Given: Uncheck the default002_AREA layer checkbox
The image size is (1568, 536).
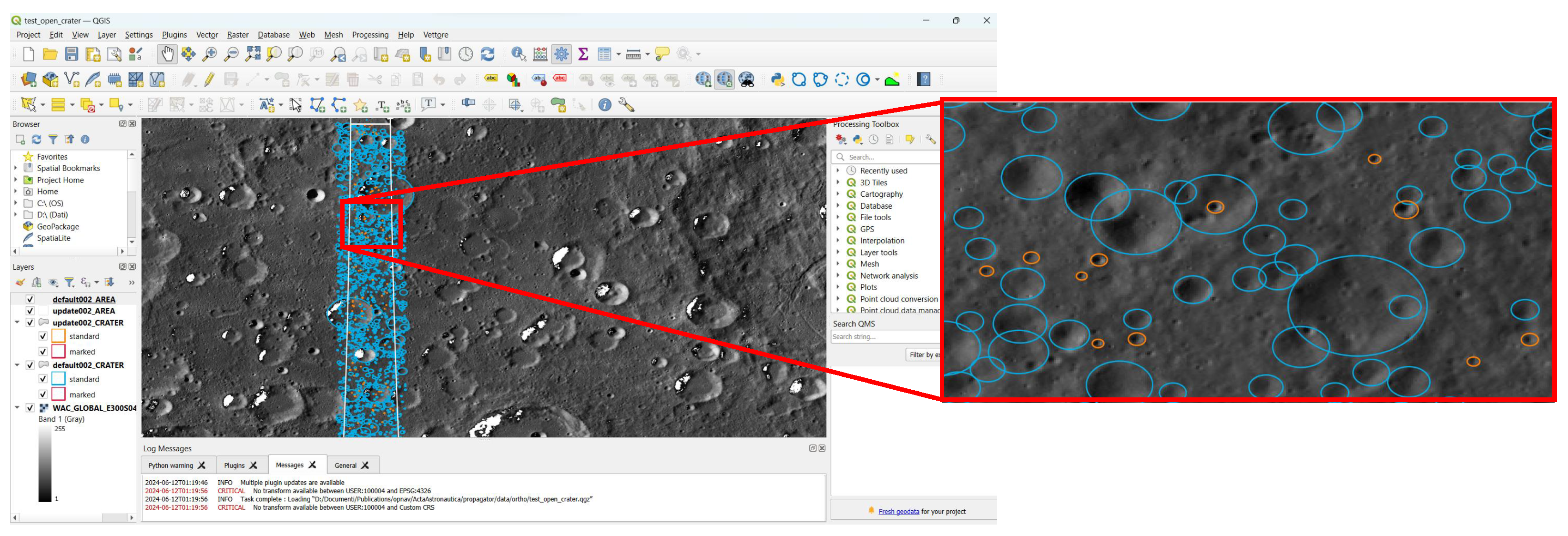Looking at the screenshot, I should click(30, 299).
